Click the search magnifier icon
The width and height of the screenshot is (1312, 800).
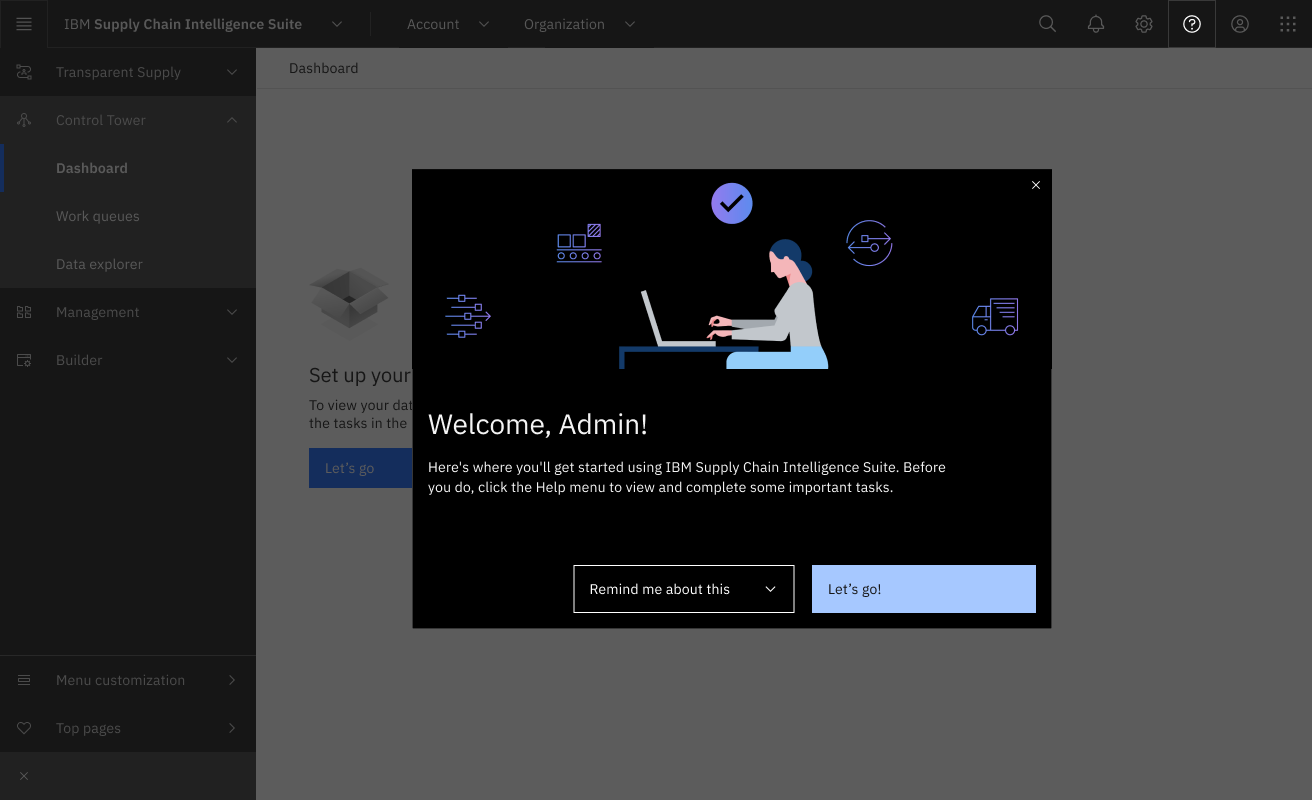click(1047, 24)
